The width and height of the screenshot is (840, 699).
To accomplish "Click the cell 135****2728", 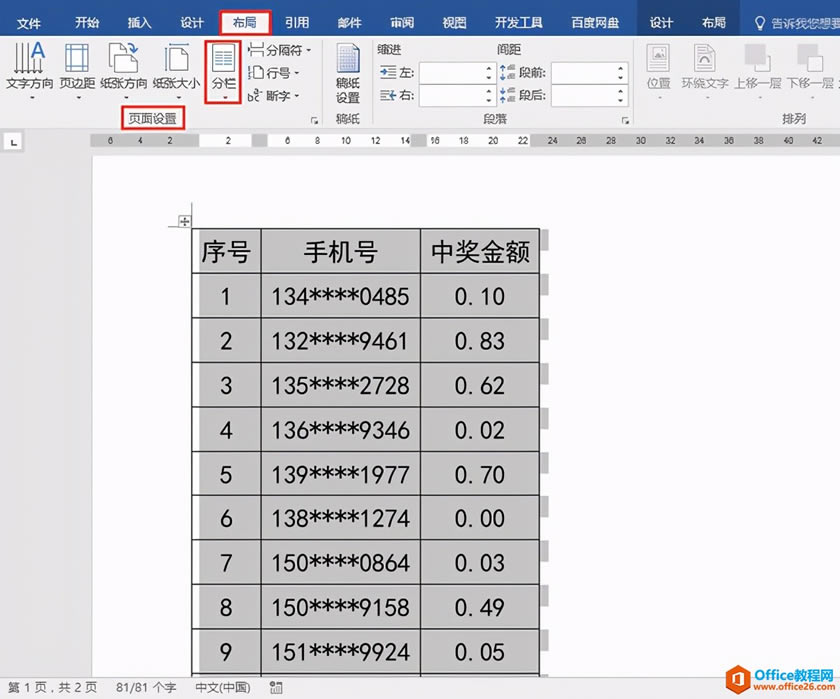I will pyautogui.click(x=341, y=385).
